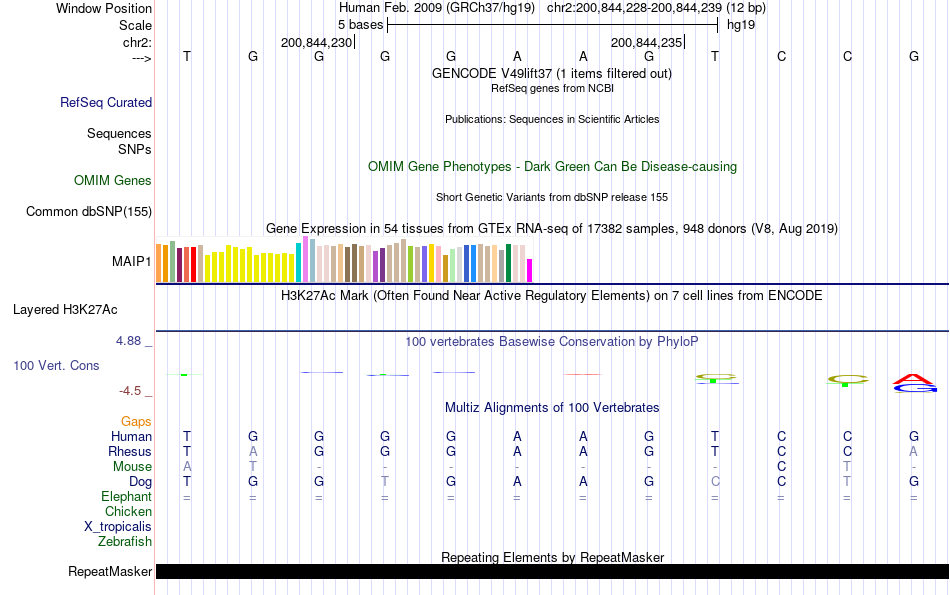Screen dimensions: 950x595
Task: Click the Gaps label in Multiz alignment
Action: (x=136, y=421)
